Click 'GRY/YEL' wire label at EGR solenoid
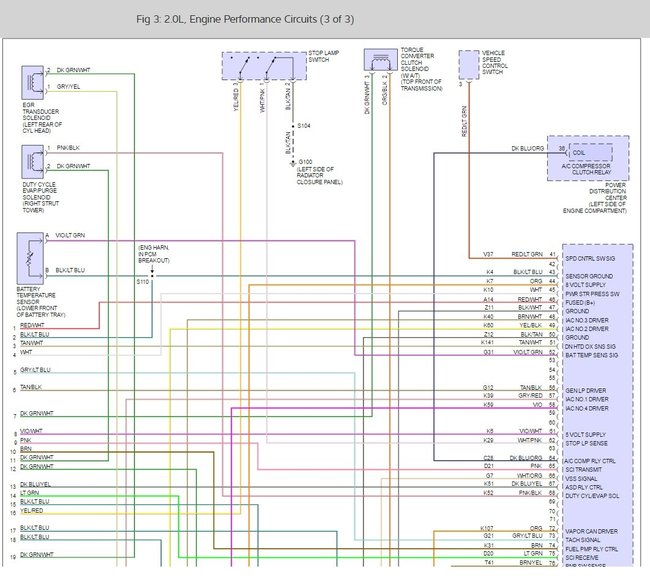This screenshot has width=650, height=580. pos(68,87)
